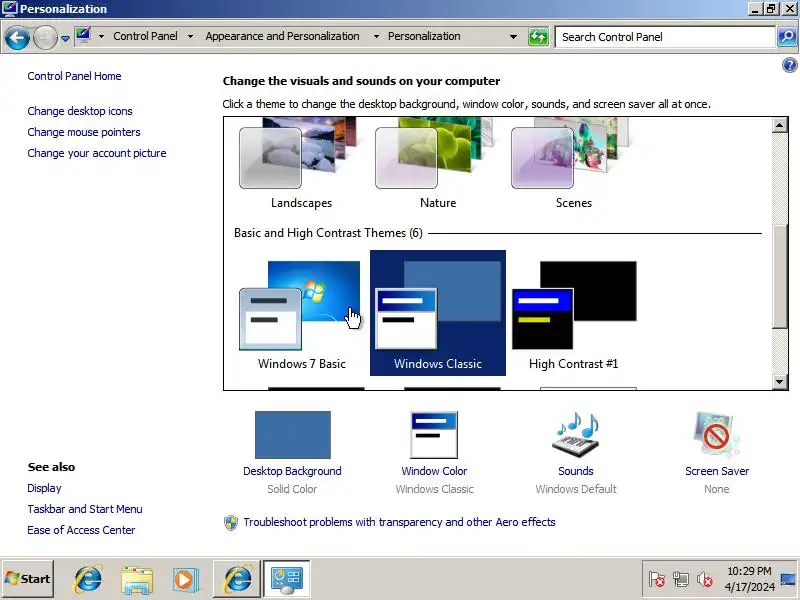Open the clock showing 10:29 PM
Viewport: 800px width, 600px height.
(x=749, y=579)
